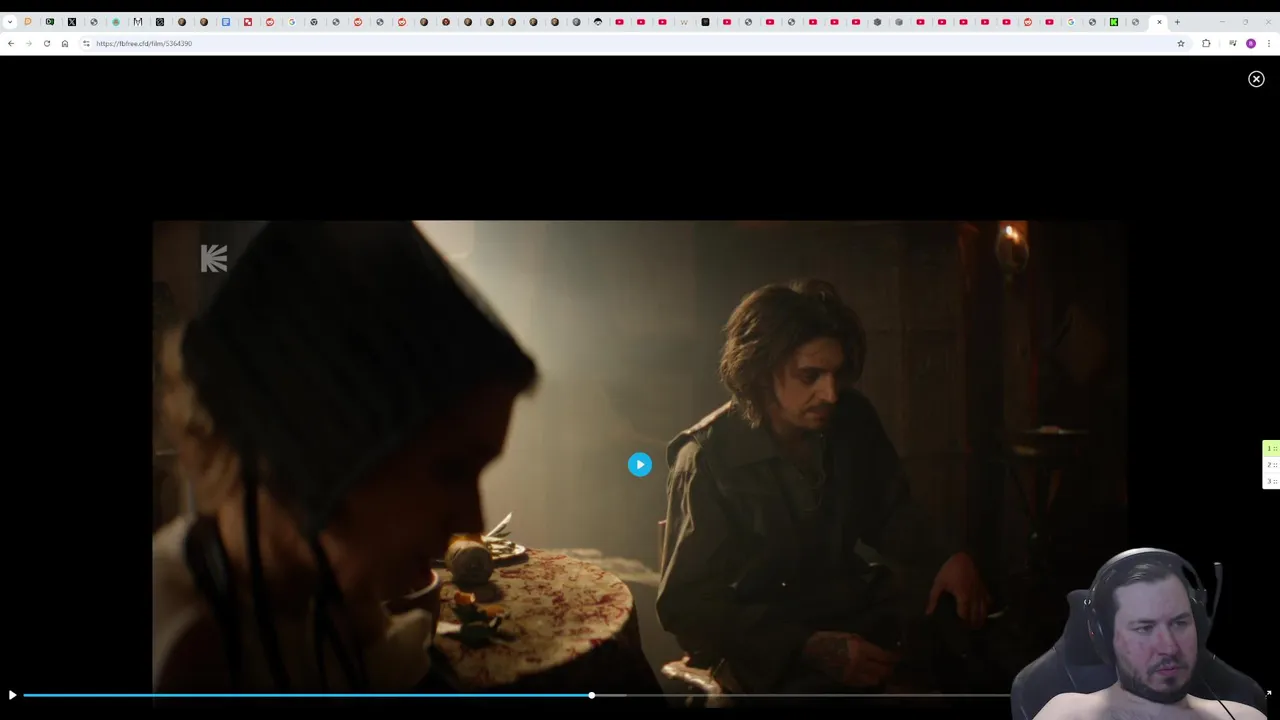Image resolution: width=1280 pixels, height=720 pixels.
Task: Click the white progress handle on the seek bar
Action: (592, 695)
